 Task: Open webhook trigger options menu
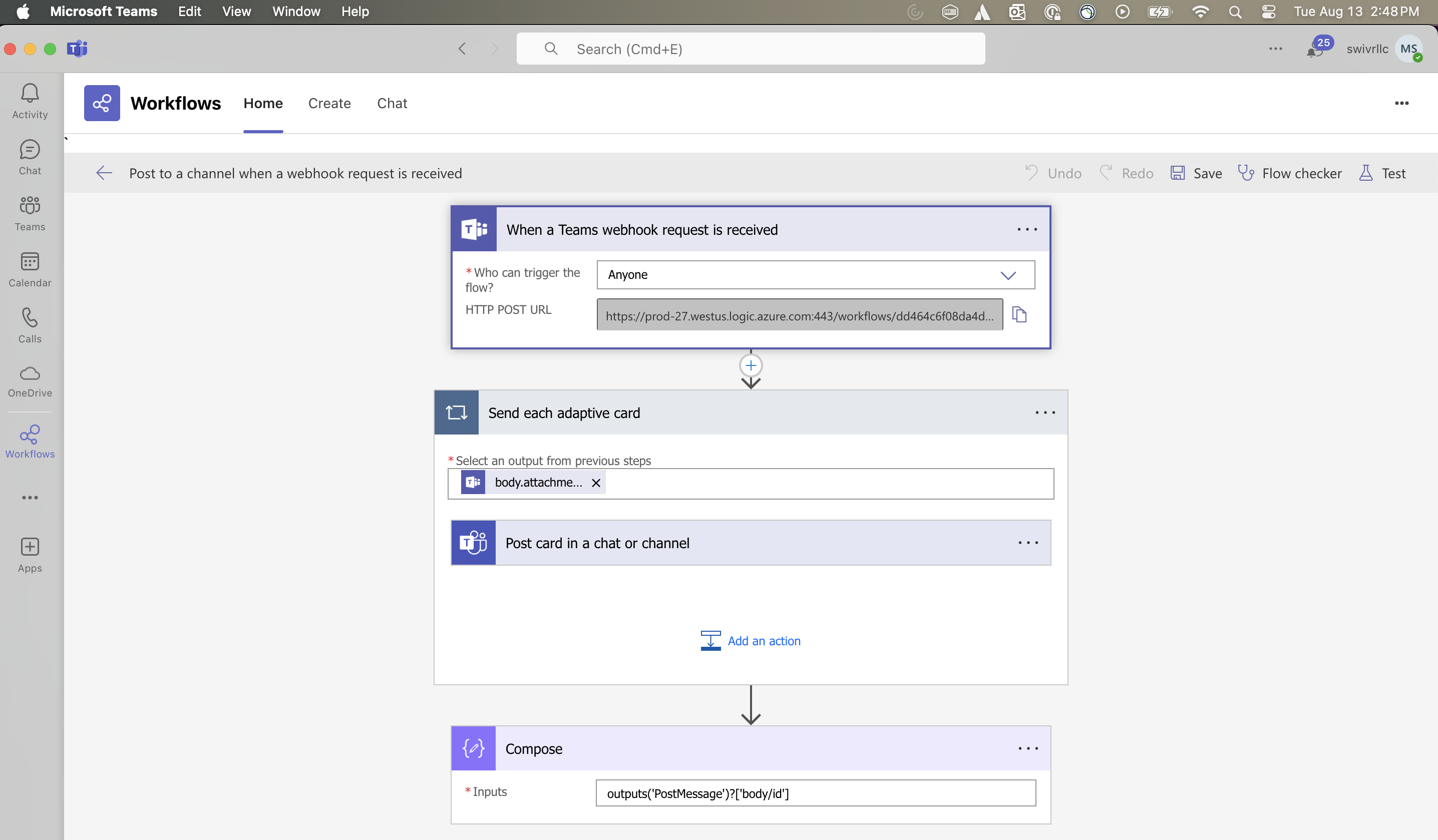point(1027,229)
